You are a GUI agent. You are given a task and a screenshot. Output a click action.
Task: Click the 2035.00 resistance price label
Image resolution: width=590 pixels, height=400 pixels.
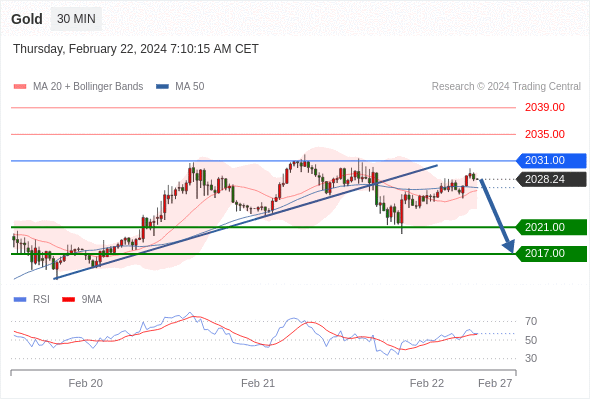pyautogui.click(x=545, y=134)
